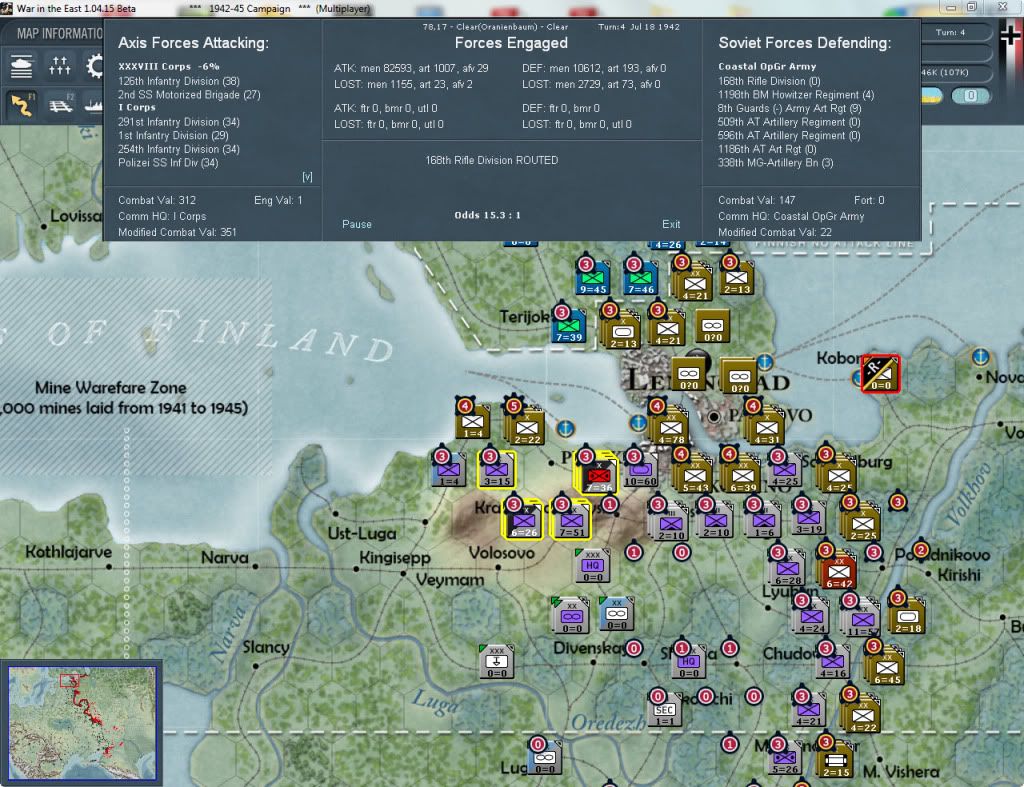Select the Soviet stack labeled 4=78
The image size is (1024, 787).
(x=671, y=427)
